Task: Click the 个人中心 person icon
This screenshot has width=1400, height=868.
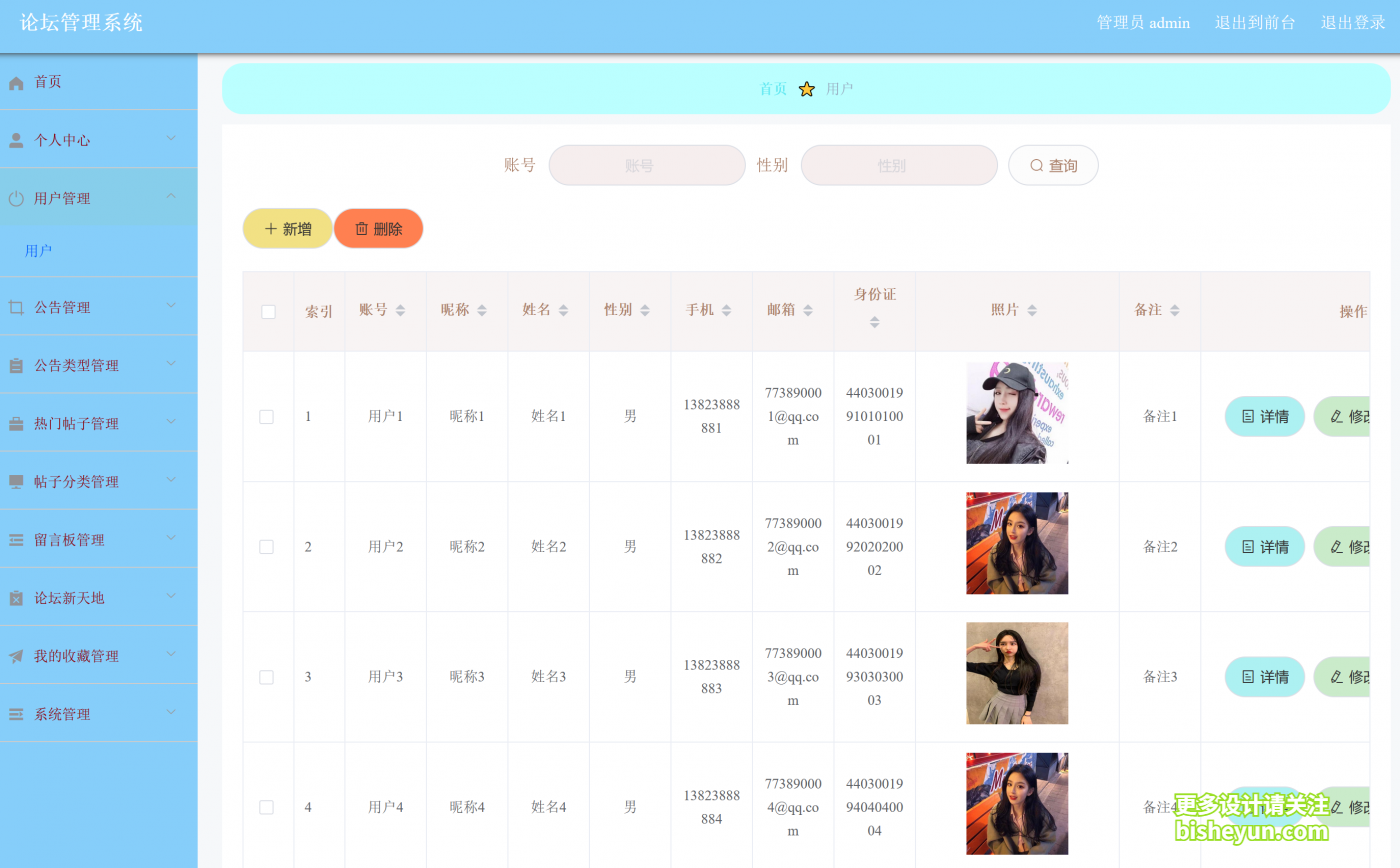Action: (14, 139)
